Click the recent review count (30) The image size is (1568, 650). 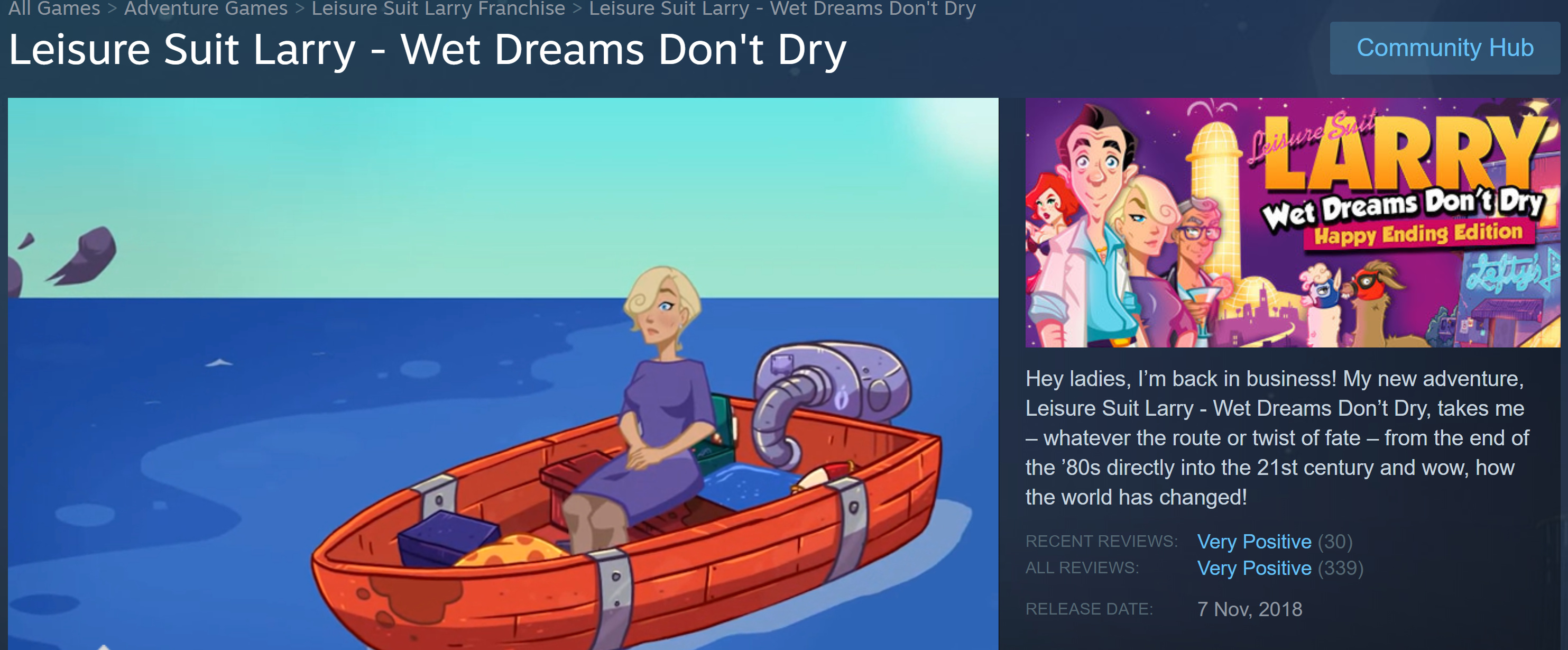(1335, 542)
